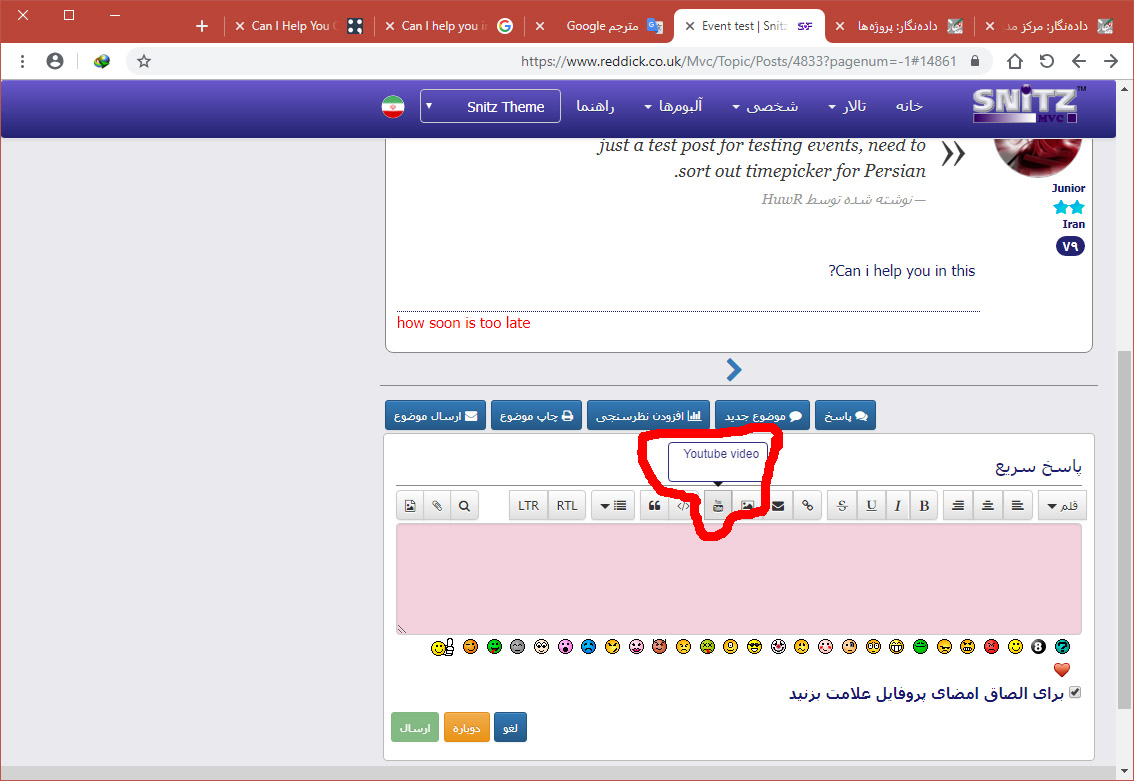Insert a YouTube video via toolbar icon
Viewport: 1134px width, 781px height.
717,506
